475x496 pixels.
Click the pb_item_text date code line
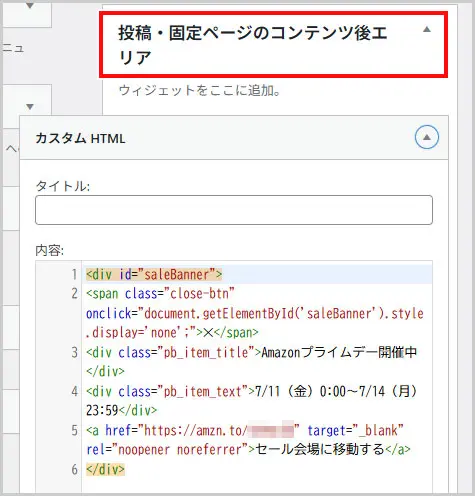(252, 391)
